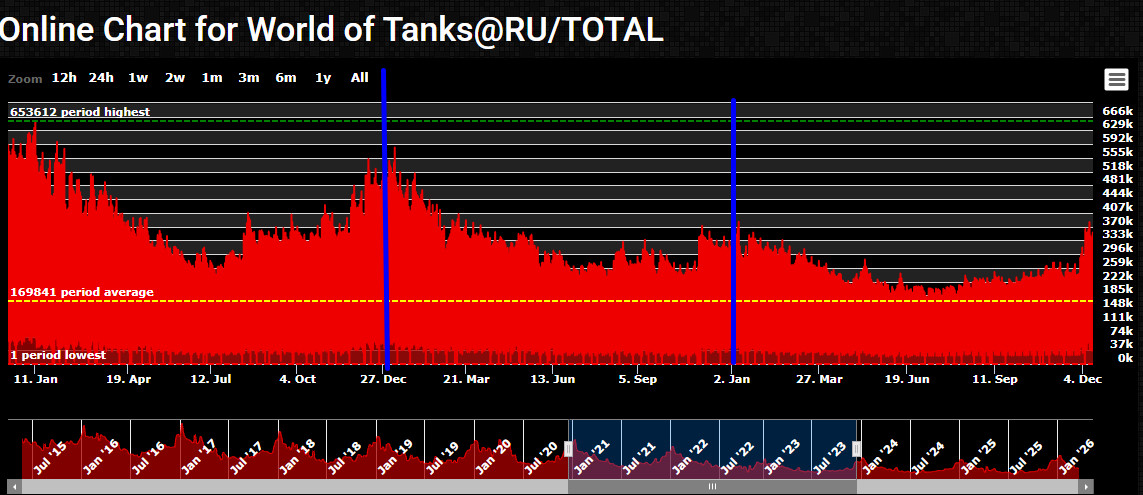Click the horizontal scrollbar thumb
Viewport: 1143px width, 495px height.
pyautogui.click(x=712, y=486)
